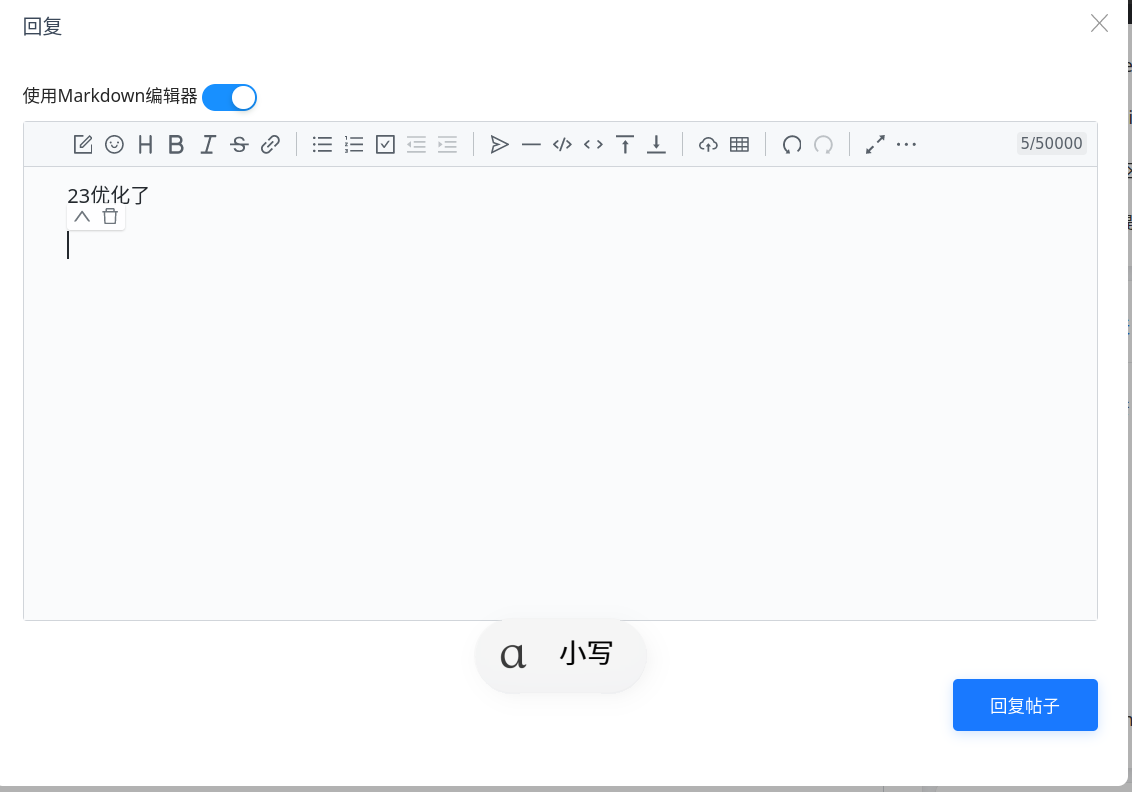The width and height of the screenshot is (1132, 792).
Task: Open the more options ellipsis menu
Action: point(906,144)
